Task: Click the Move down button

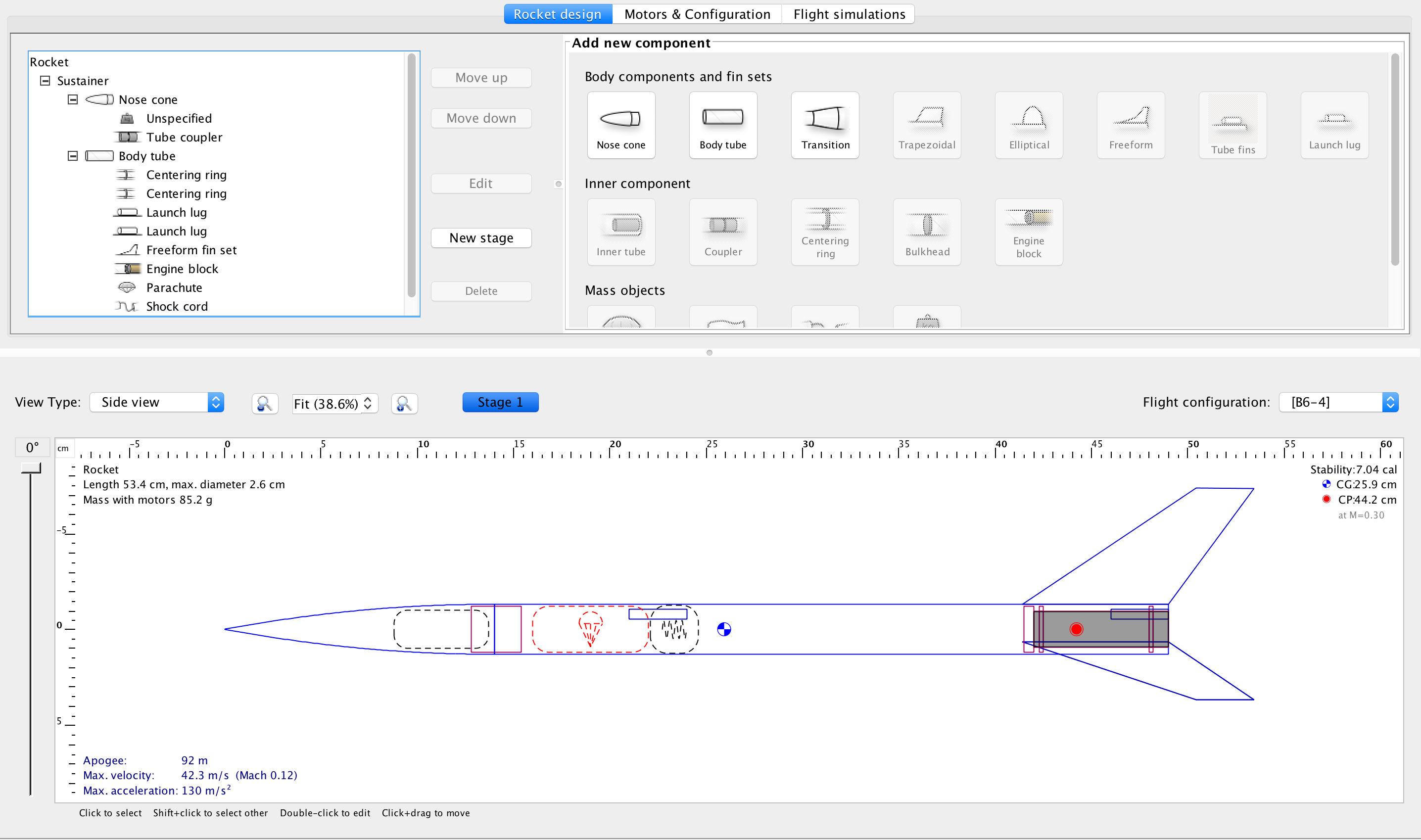Action: pos(480,118)
